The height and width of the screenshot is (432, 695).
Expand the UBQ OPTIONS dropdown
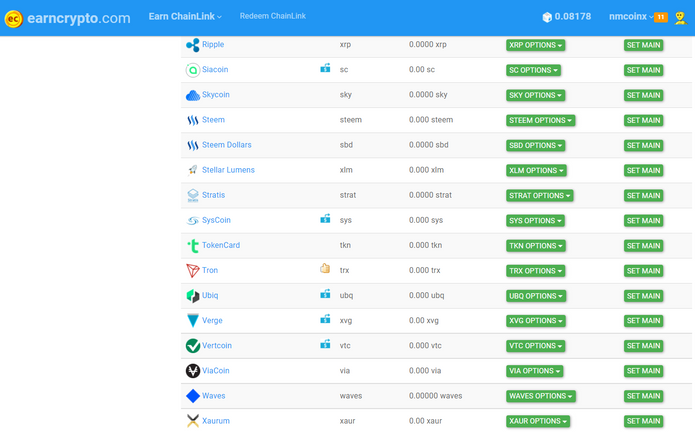pyautogui.click(x=535, y=296)
